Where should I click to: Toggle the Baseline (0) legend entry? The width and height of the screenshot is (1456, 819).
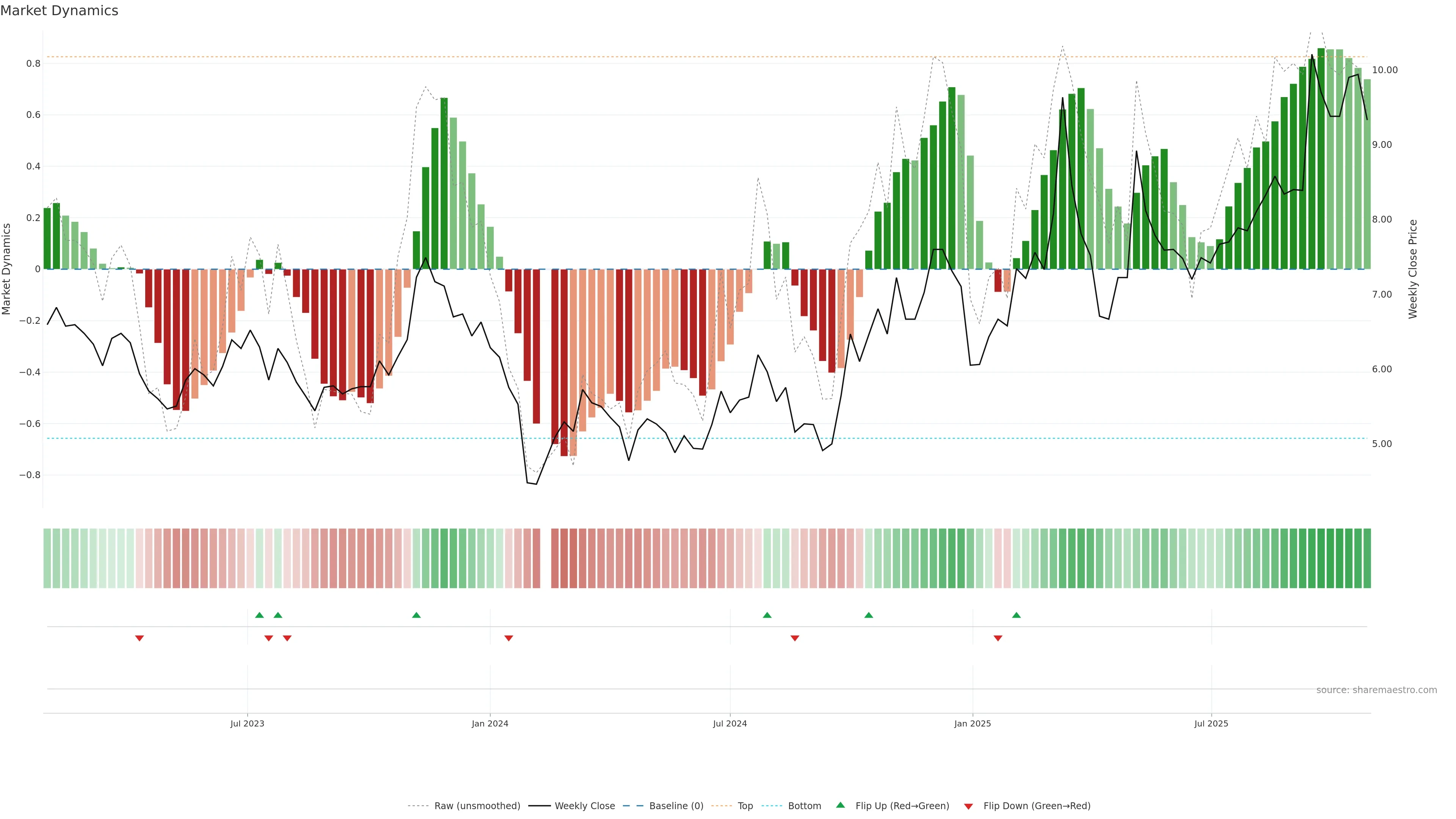pyautogui.click(x=676, y=806)
